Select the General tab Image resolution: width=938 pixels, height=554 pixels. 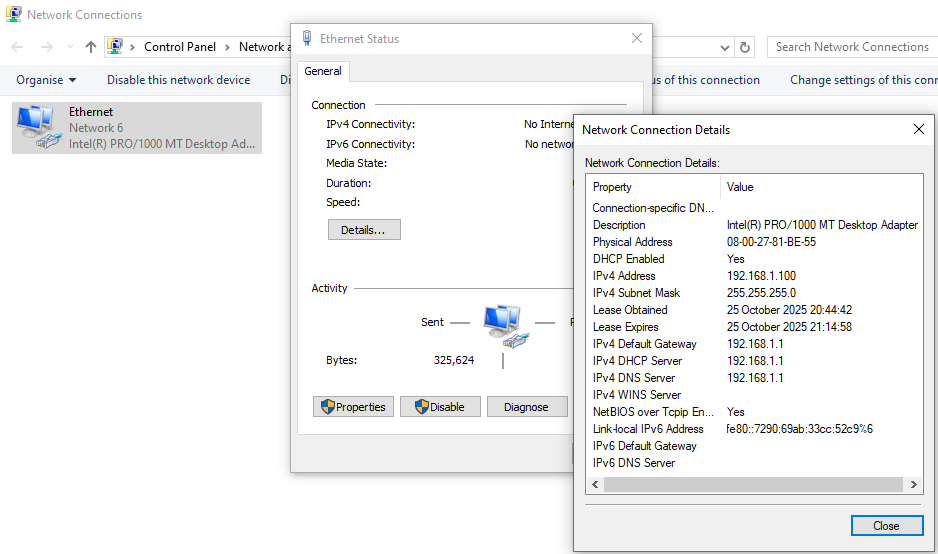pyautogui.click(x=323, y=71)
